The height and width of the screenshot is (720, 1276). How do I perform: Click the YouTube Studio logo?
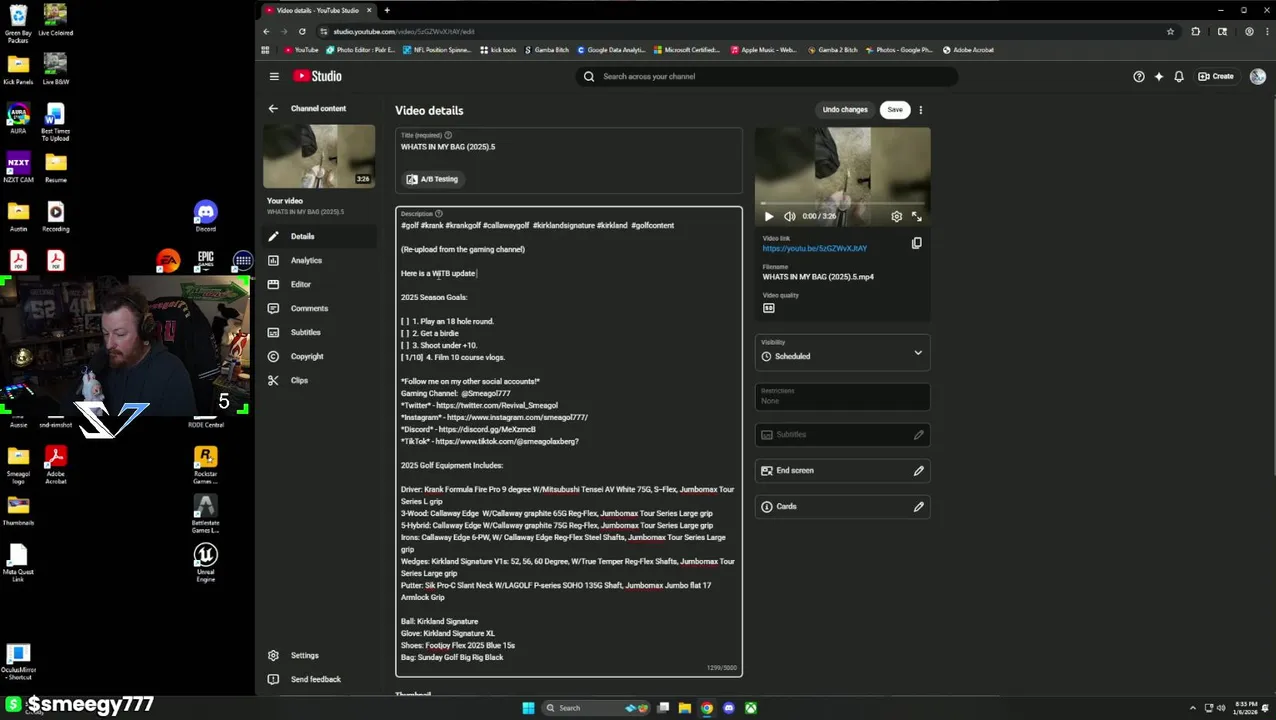(x=317, y=76)
